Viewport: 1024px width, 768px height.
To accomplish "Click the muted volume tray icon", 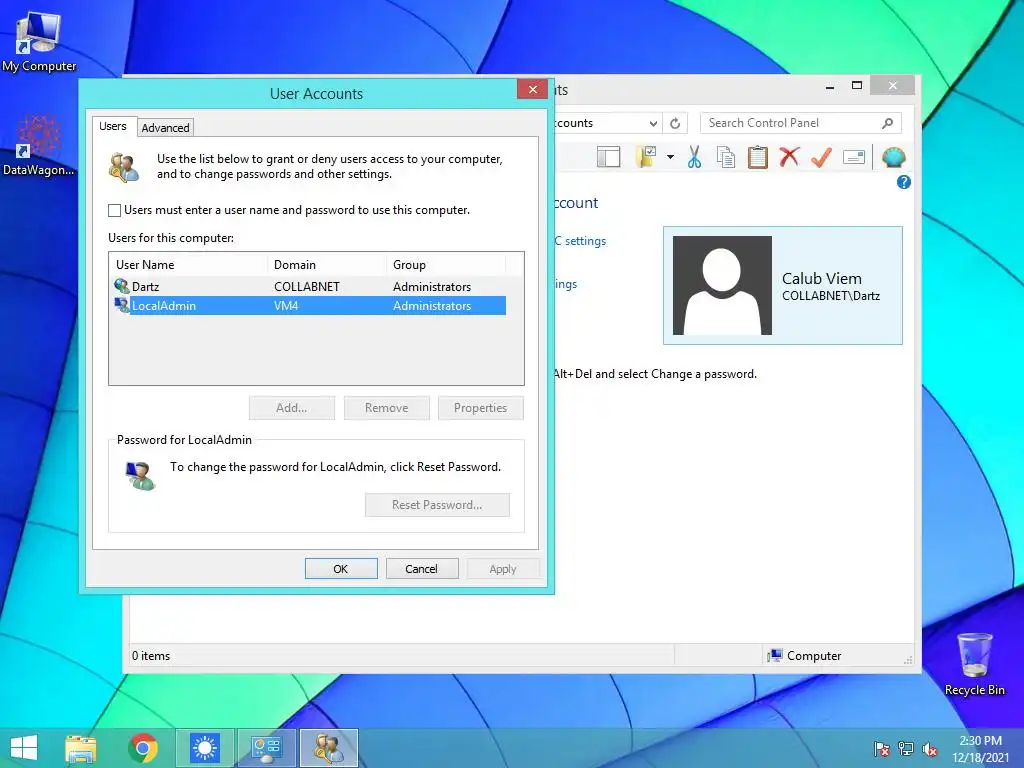I will pyautogui.click(x=930, y=749).
